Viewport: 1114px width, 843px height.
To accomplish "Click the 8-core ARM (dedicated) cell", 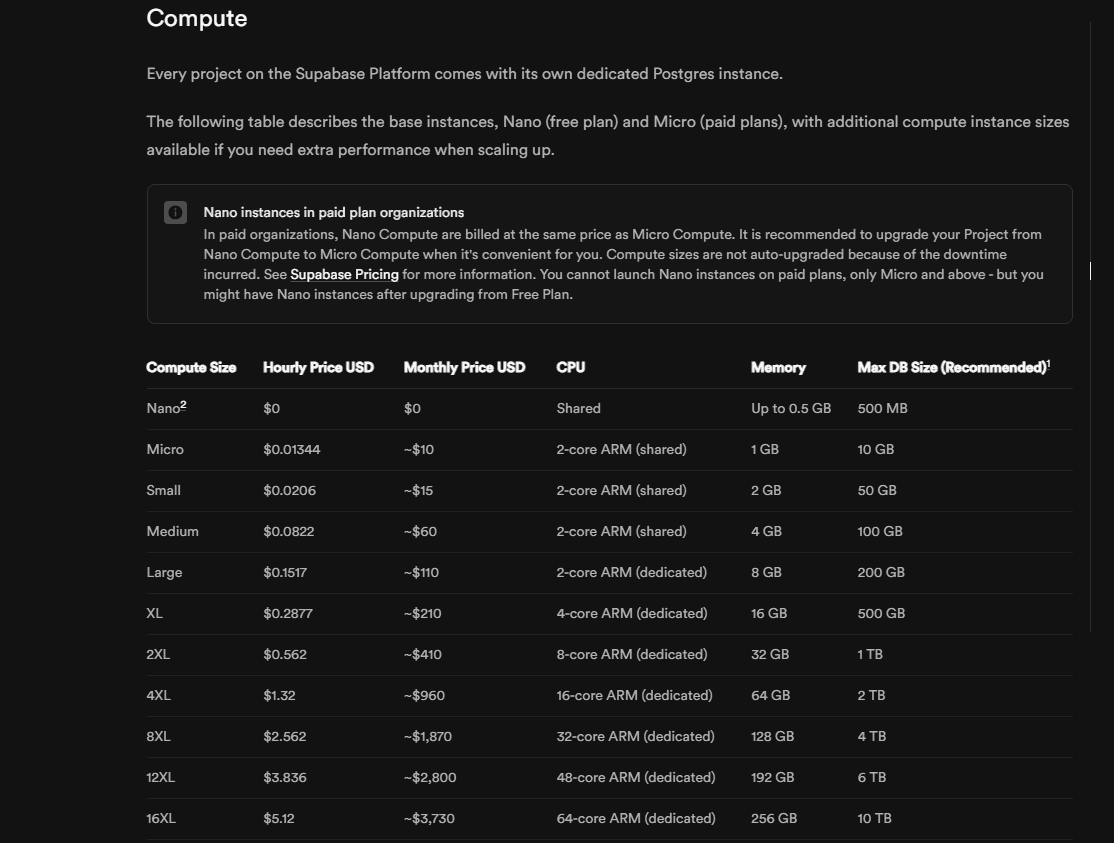I will point(632,655).
